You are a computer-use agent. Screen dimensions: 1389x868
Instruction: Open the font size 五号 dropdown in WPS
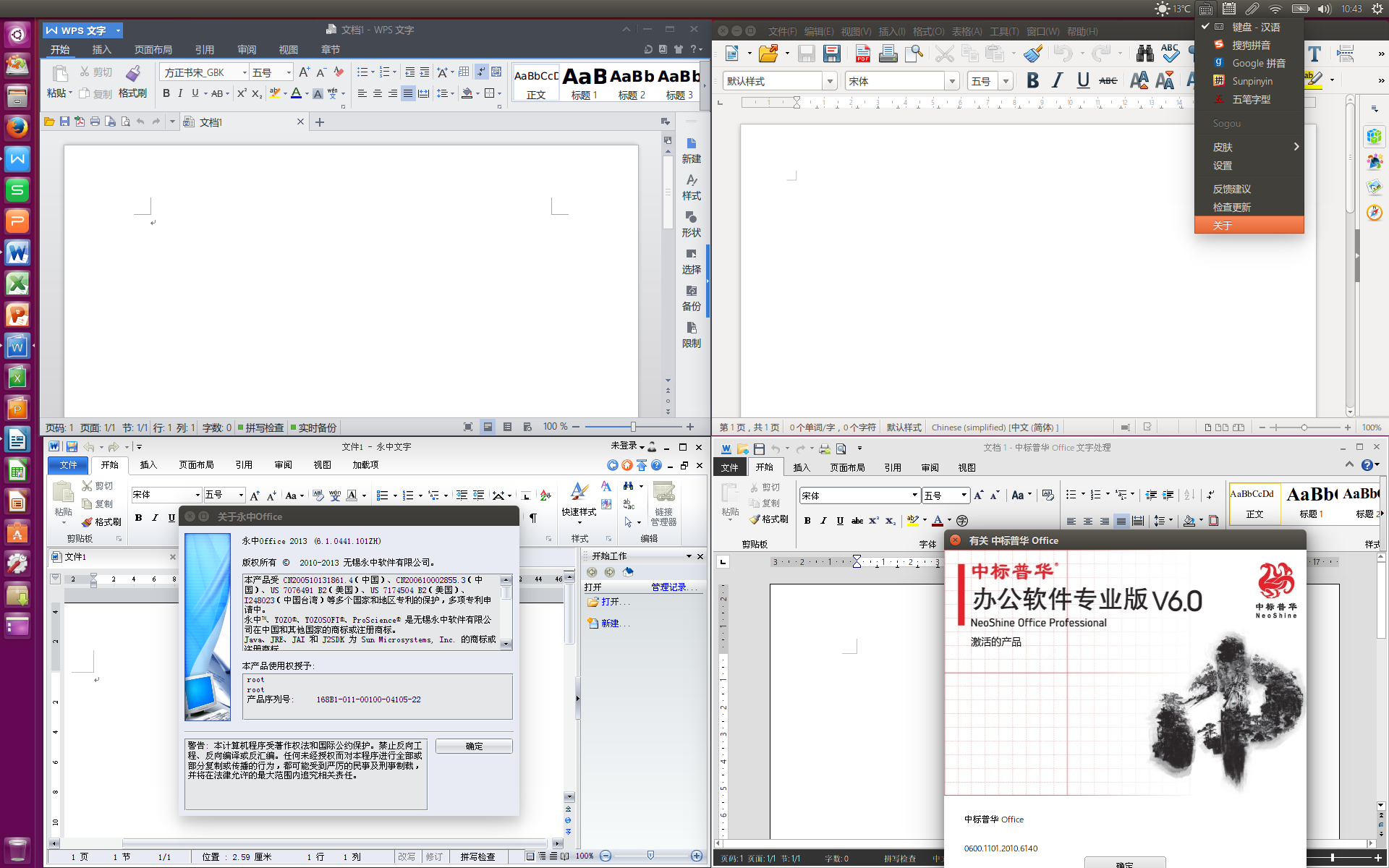point(289,72)
